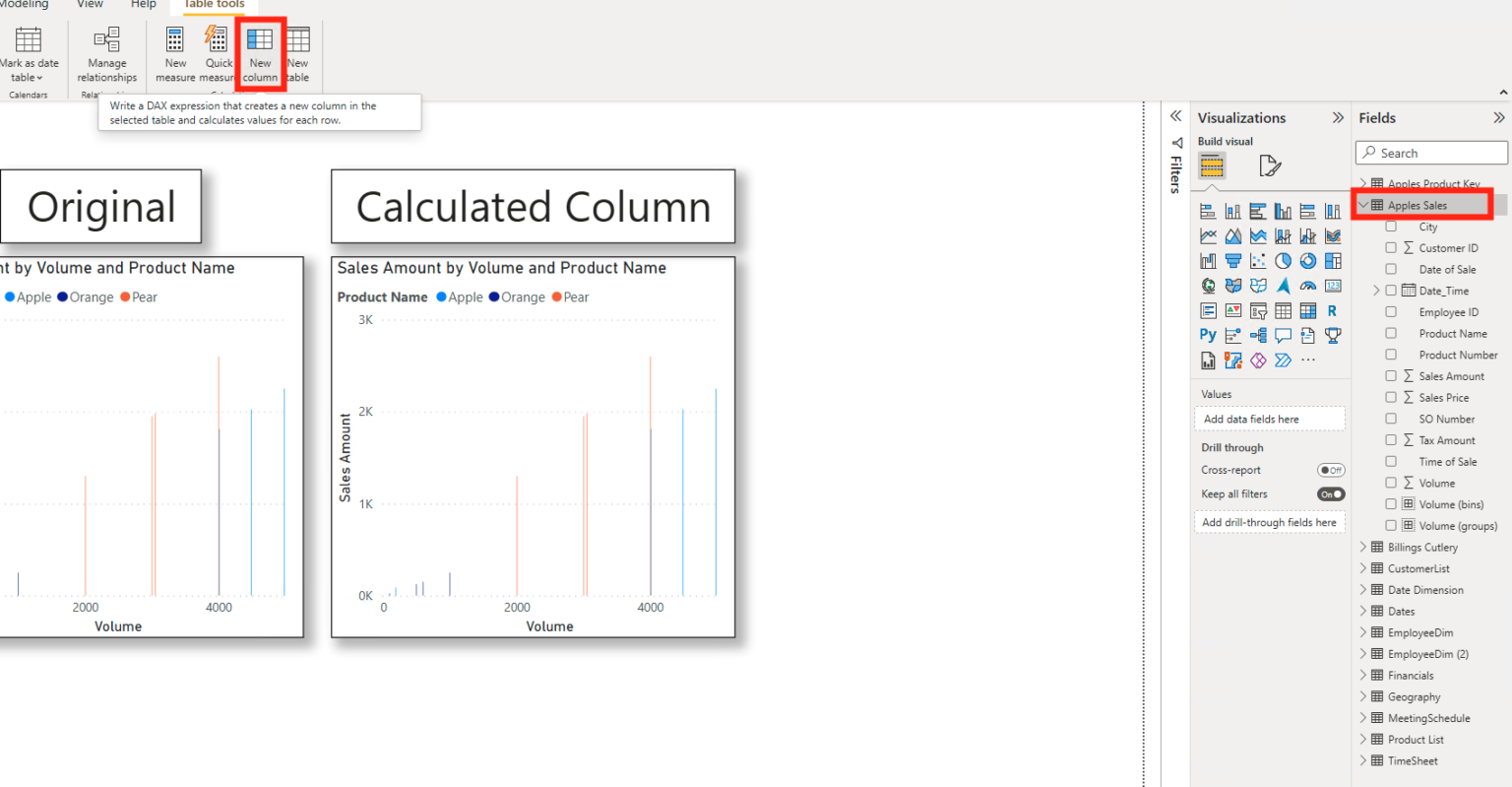Select the decomposition tree visual
The height and width of the screenshot is (787, 1512).
[1258, 334]
